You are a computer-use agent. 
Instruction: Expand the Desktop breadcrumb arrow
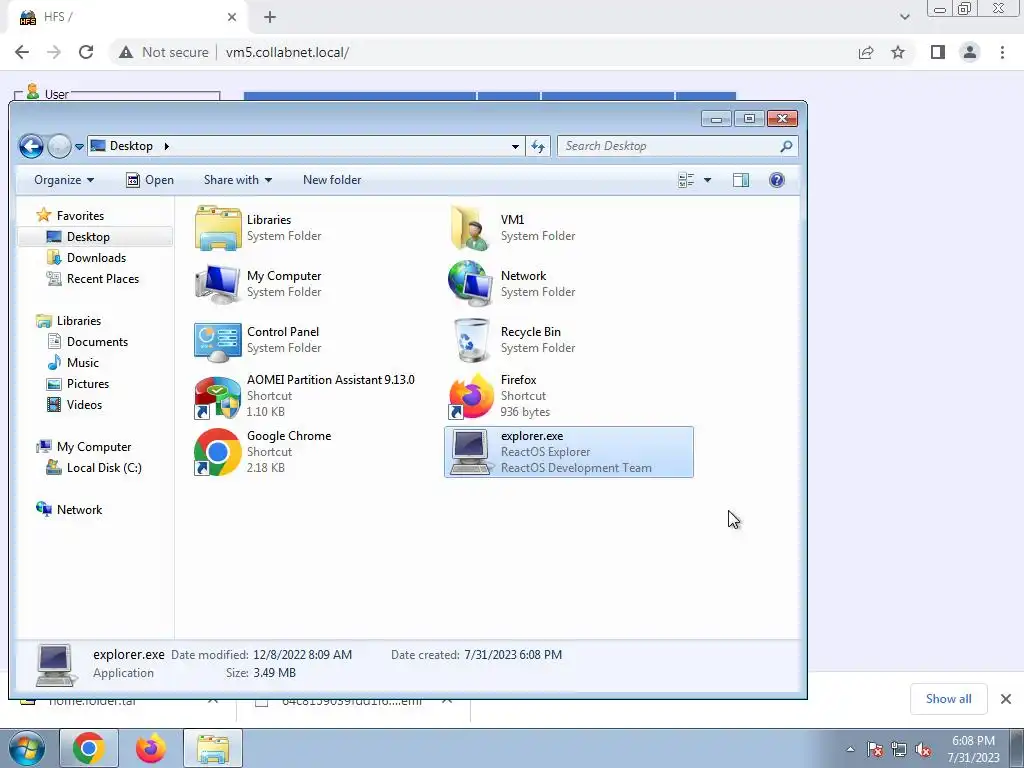[x=167, y=146]
